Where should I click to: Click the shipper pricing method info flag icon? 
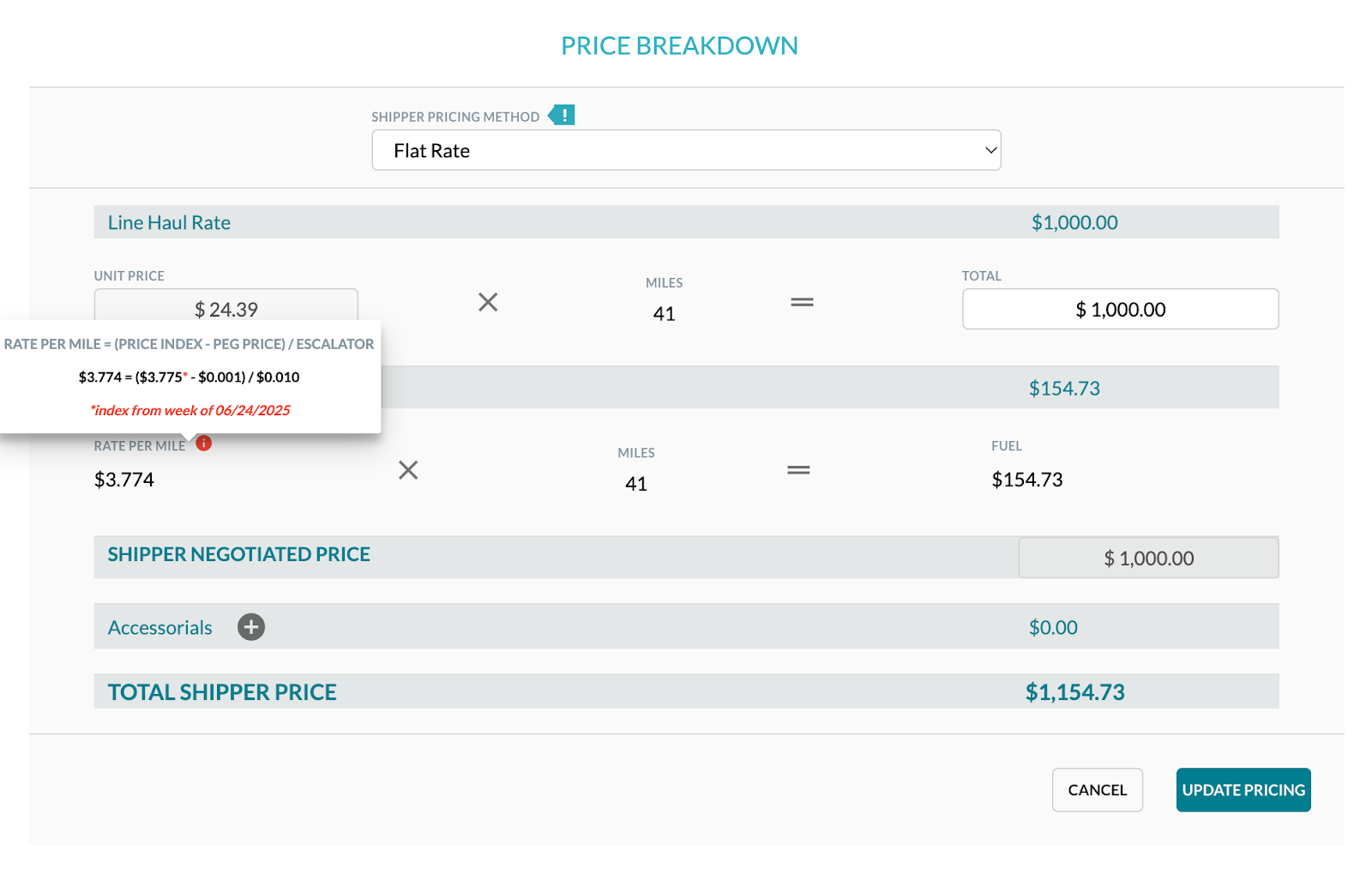(x=562, y=115)
